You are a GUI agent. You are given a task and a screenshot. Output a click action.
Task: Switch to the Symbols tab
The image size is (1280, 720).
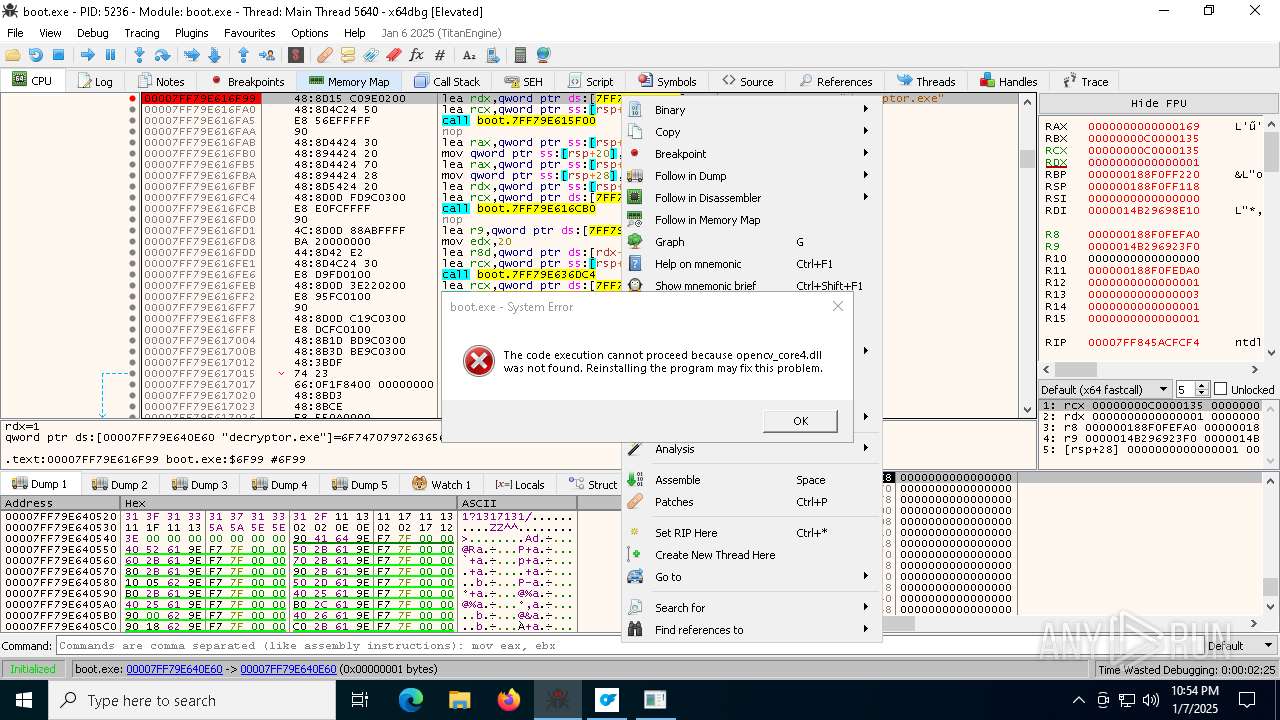(666, 81)
